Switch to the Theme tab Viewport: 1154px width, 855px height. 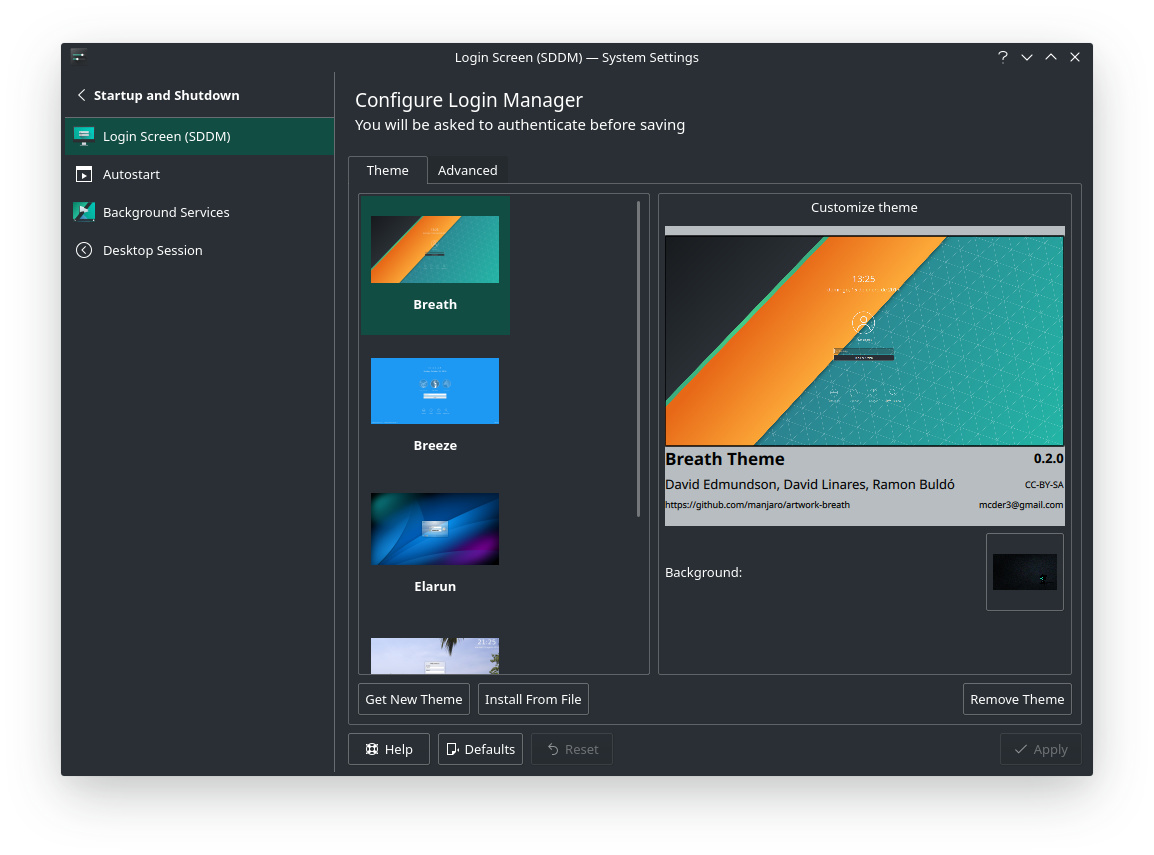[387, 170]
